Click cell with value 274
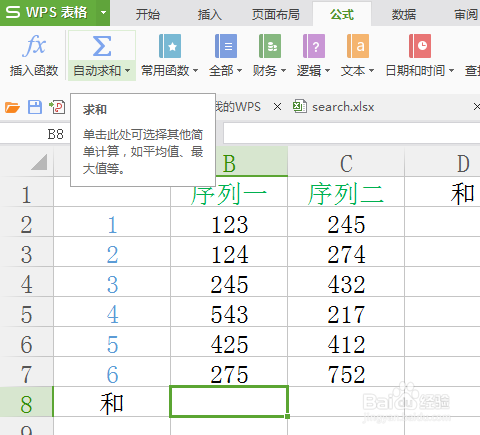Viewport: 480px width, 435px height. coord(346,252)
